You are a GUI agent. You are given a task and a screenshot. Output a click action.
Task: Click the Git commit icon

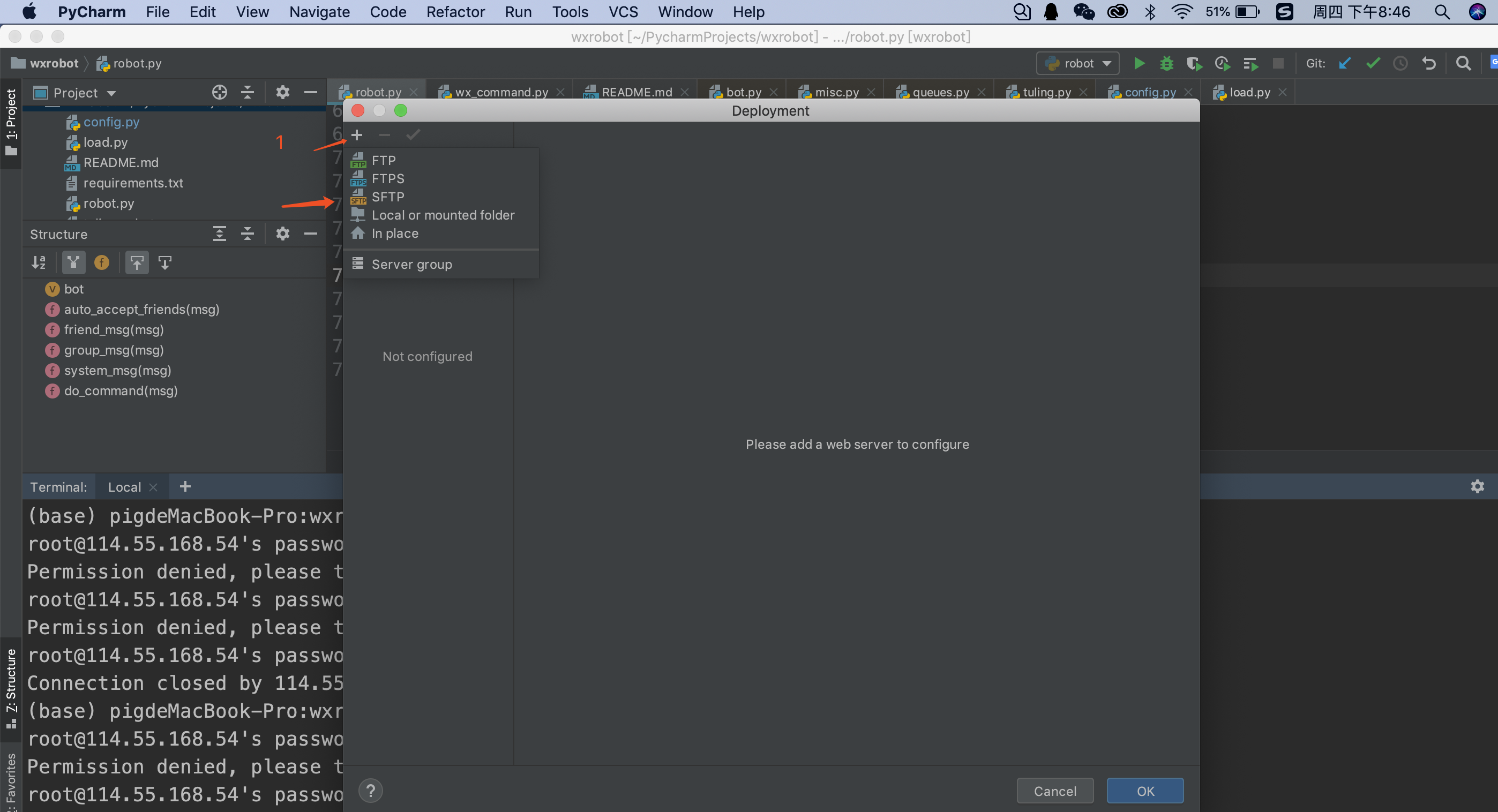tap(1373, 63)
